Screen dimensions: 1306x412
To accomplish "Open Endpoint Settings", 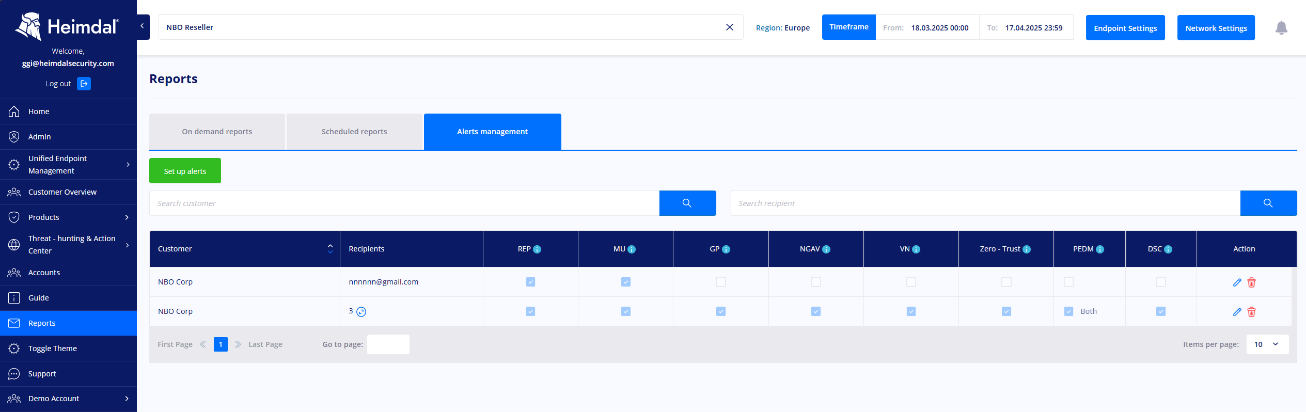I will point(1125,28).
